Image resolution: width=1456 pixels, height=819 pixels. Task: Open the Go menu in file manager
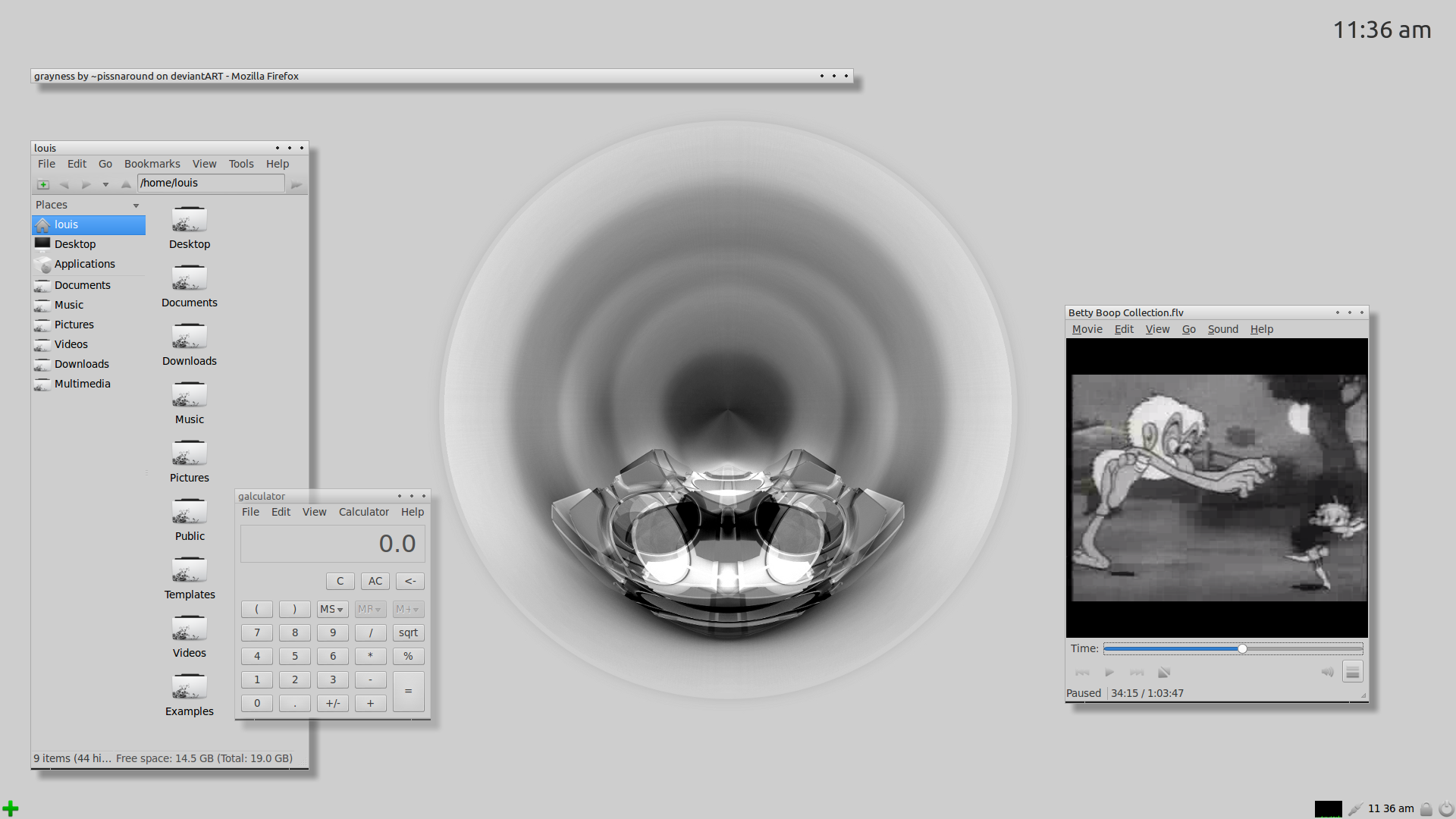(105, 164)
